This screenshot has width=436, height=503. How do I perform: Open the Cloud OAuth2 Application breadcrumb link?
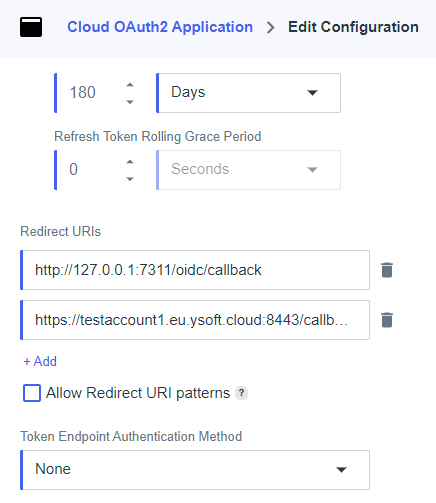(160, 27)
